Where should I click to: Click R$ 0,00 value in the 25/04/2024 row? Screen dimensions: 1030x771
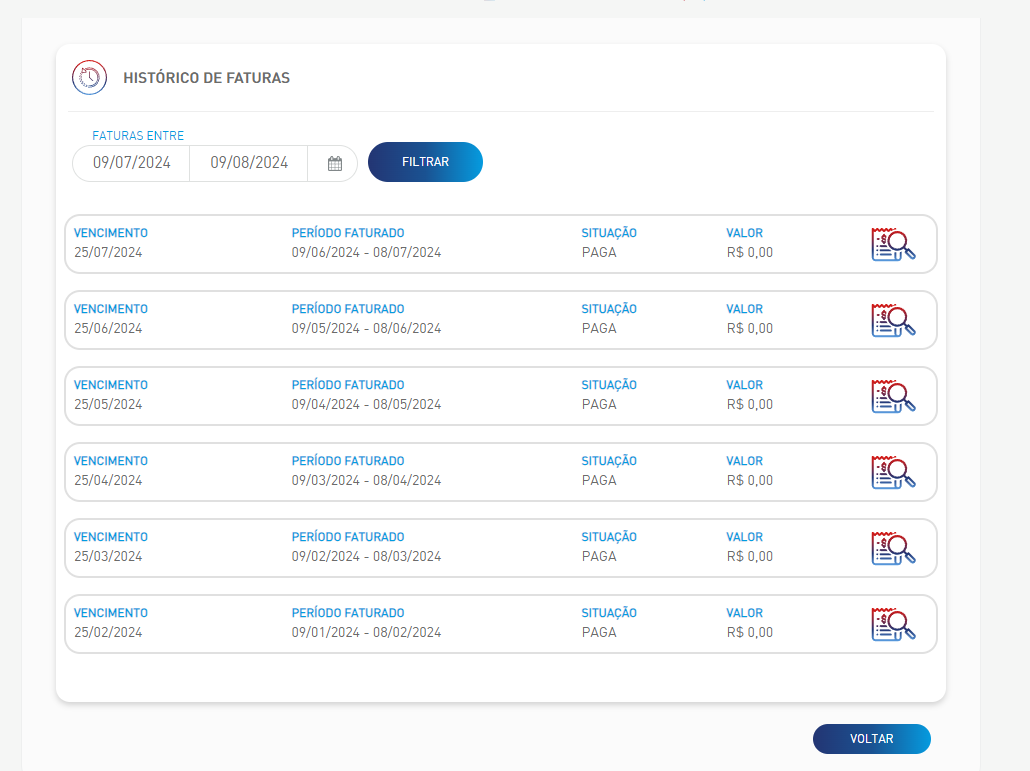(x=750, y=481)
